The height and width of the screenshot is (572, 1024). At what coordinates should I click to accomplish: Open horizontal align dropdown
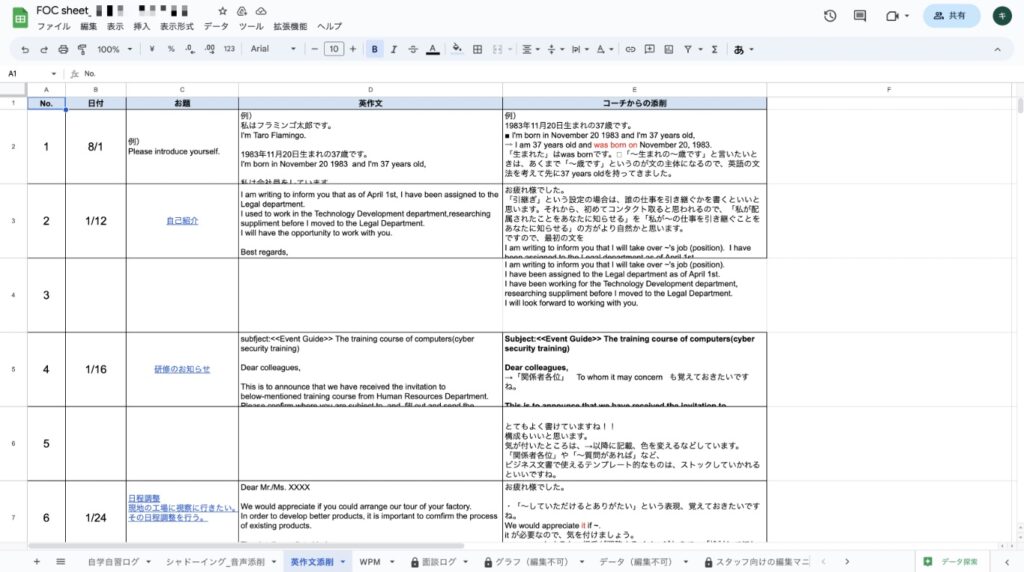point(530,50)
